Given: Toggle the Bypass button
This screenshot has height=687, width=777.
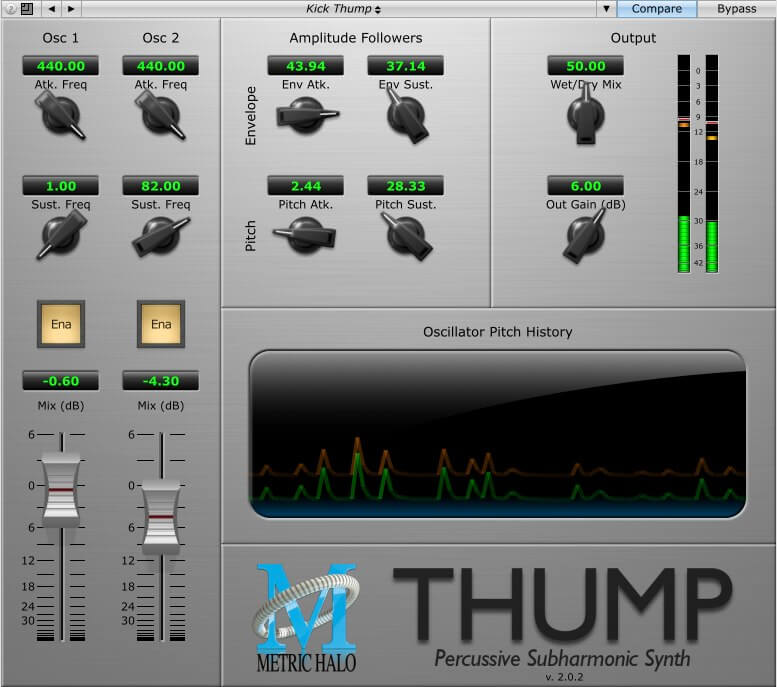Looking at the screenshot, I should pyautogui.click(x=736, y=9).
